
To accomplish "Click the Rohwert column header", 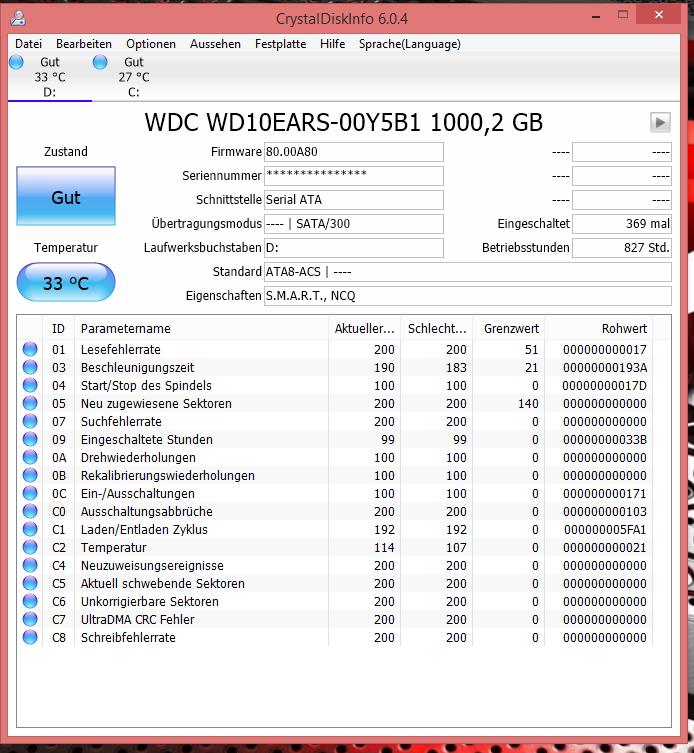I will pyautogui.click(x=598, y=328).
